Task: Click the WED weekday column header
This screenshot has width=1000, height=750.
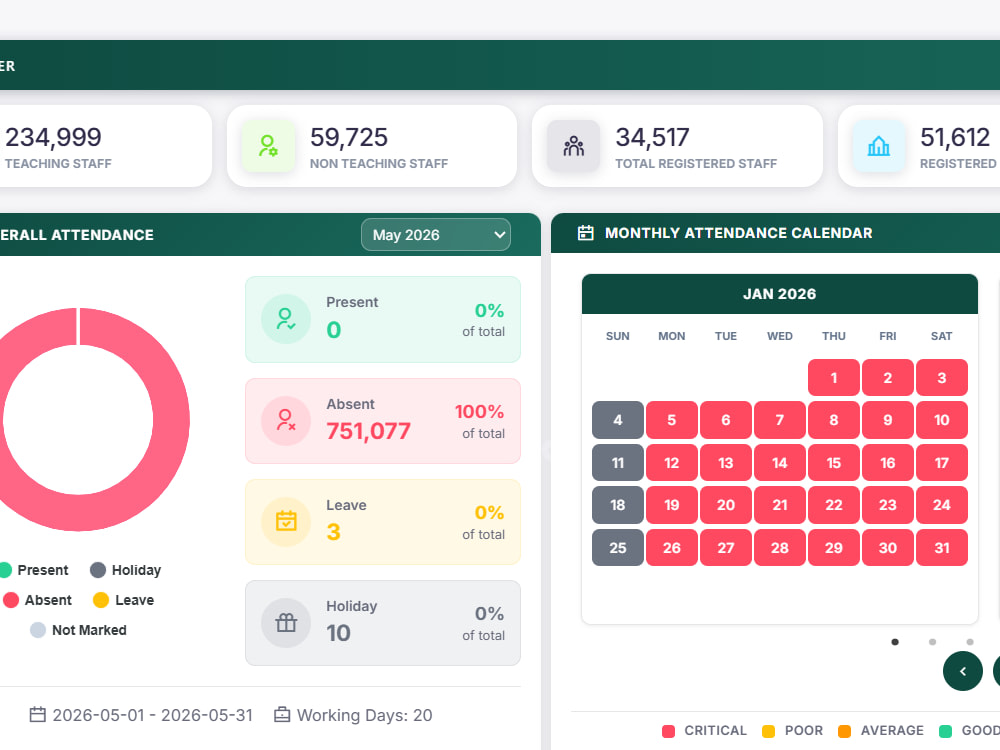Action: coord(779,336)
